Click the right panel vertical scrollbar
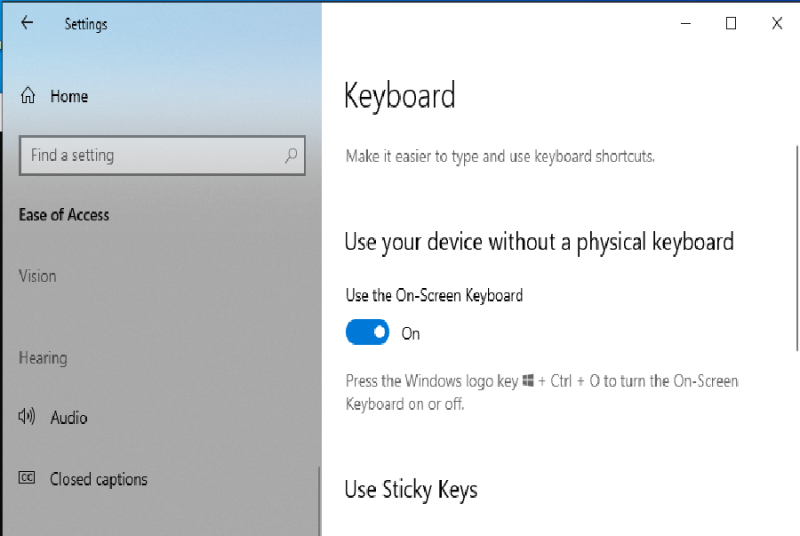The image size is (800, 536). 797,248
